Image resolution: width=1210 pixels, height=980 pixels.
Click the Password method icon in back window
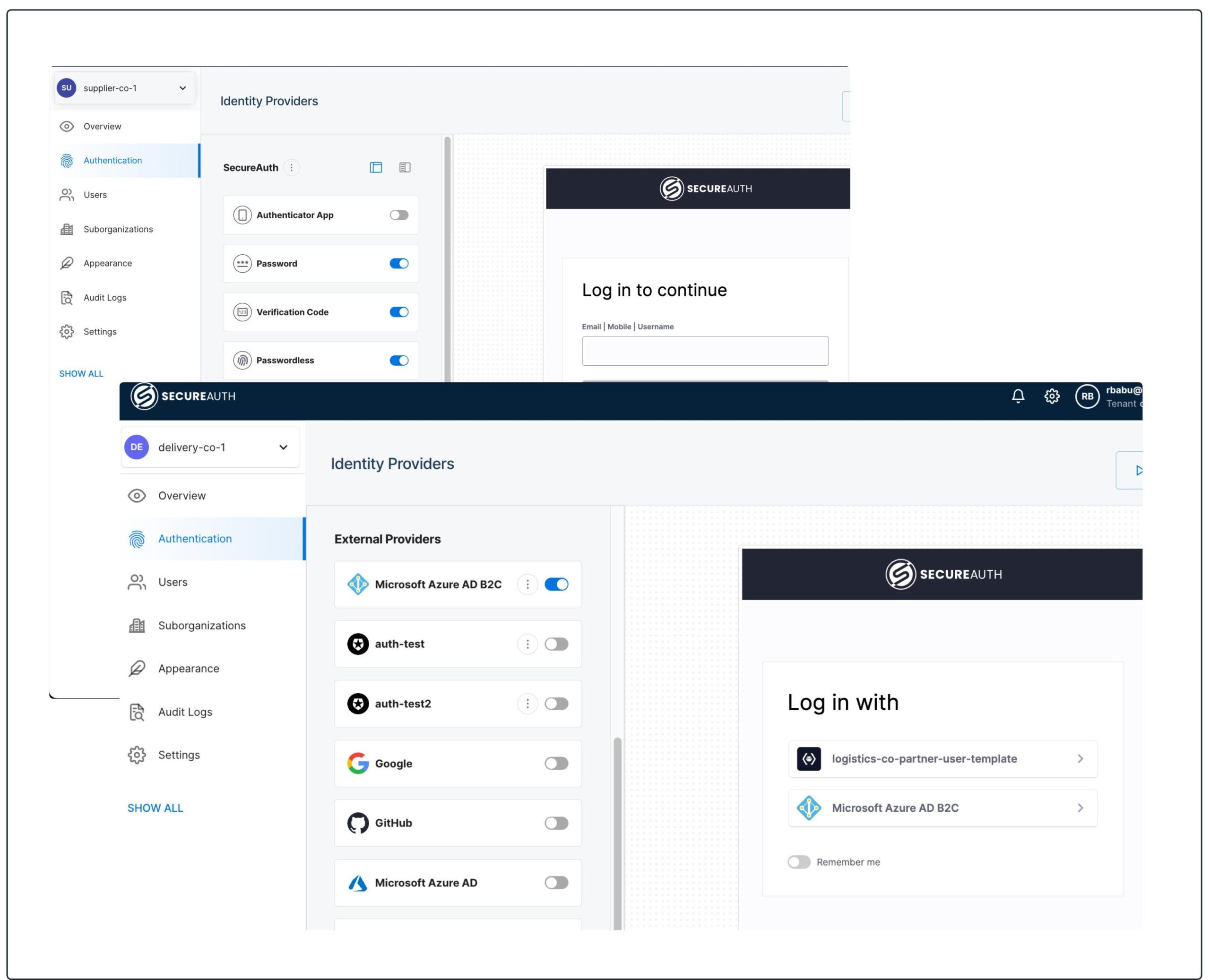[242, 264]
